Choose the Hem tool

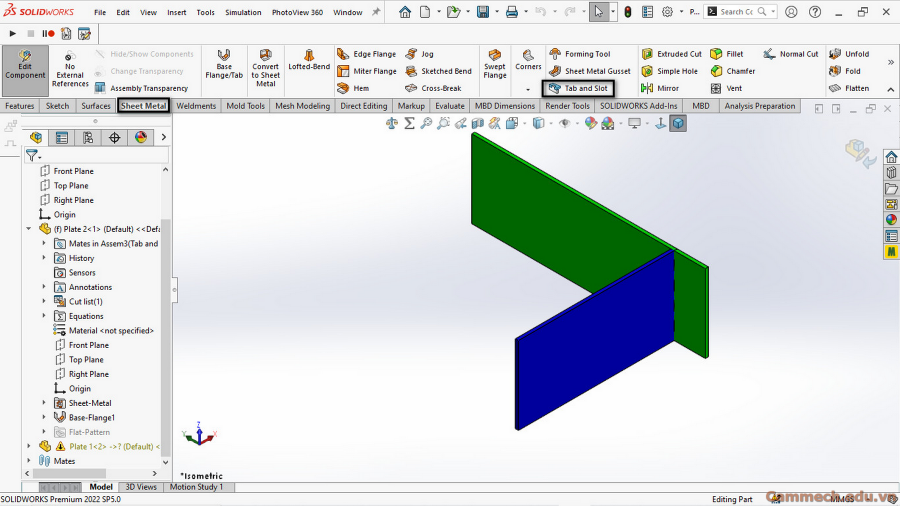tap(353, 88)
